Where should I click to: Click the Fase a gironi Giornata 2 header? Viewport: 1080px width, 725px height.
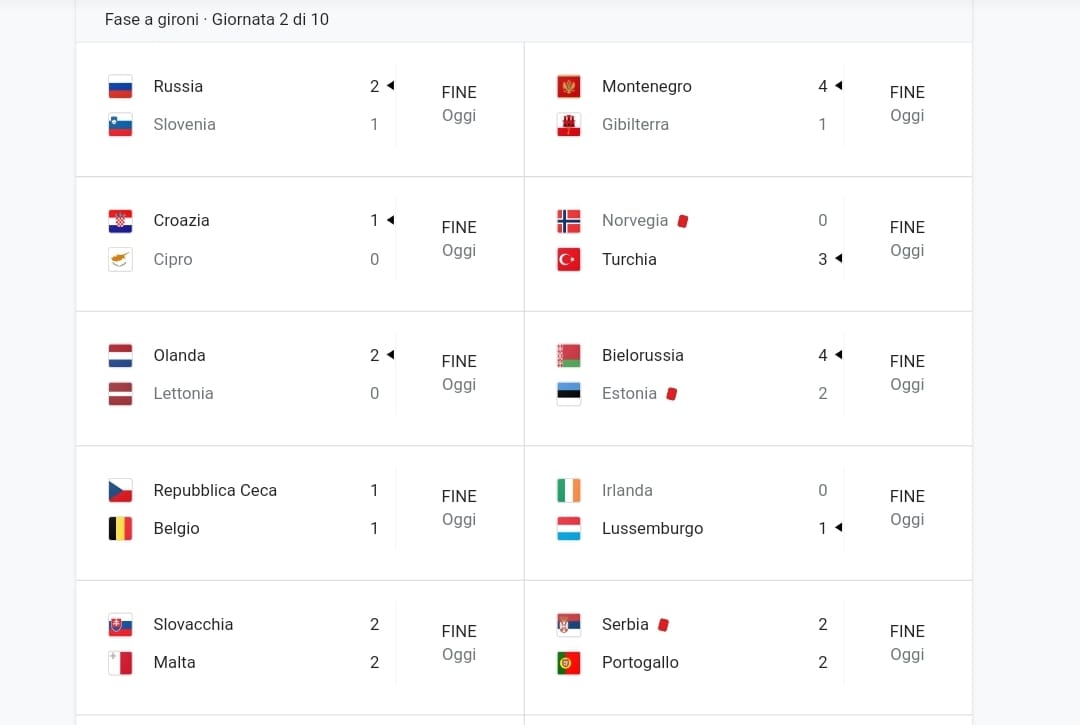pos(216,19)
